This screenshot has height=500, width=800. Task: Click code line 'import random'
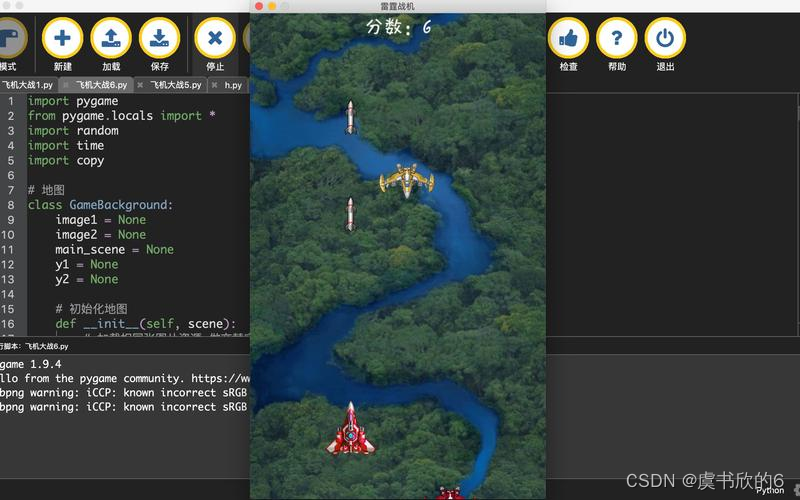(73, 131)
